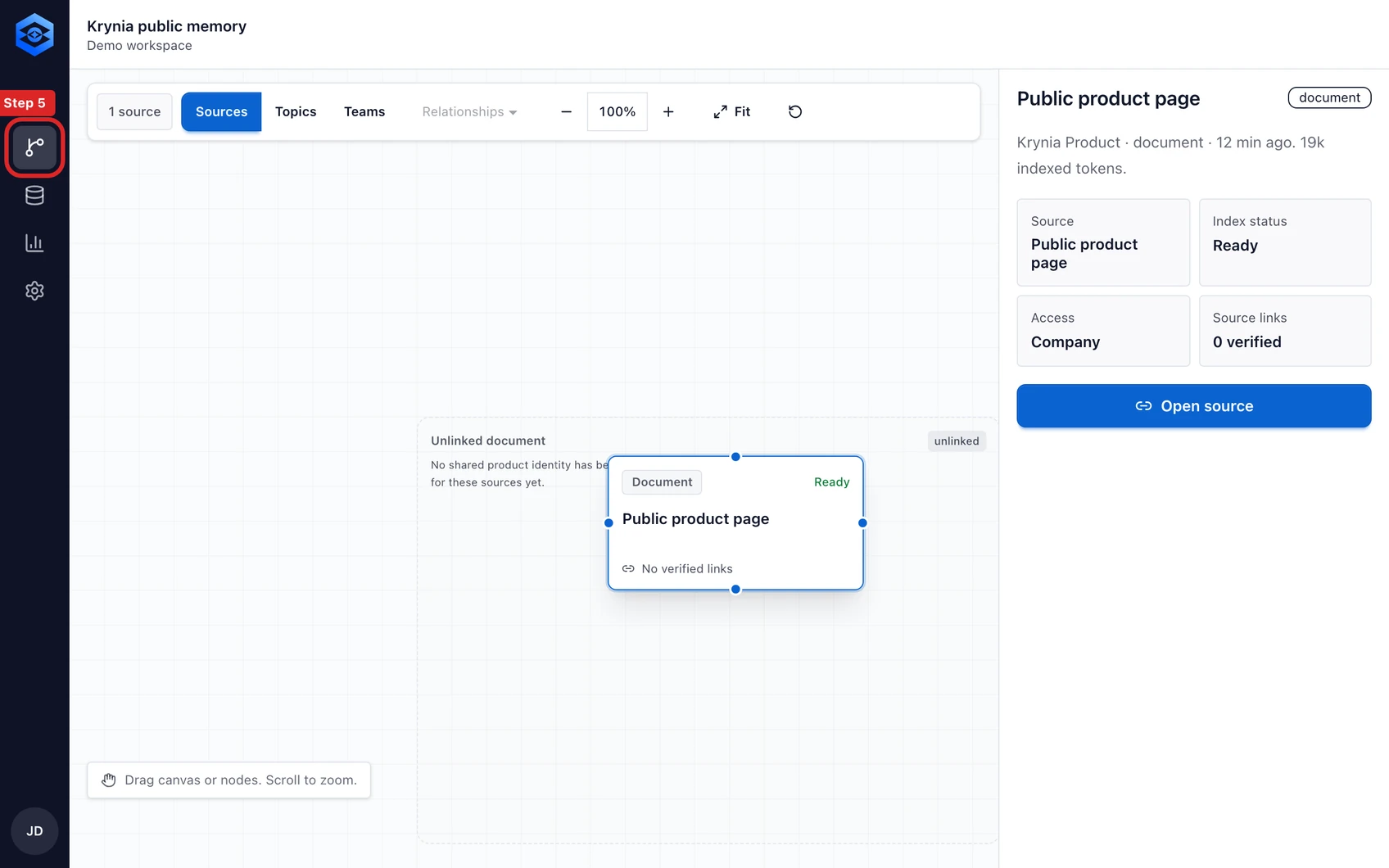1389x868 pixels.
Task: Click the unlinked badge on the group
Action: [957, 441]
